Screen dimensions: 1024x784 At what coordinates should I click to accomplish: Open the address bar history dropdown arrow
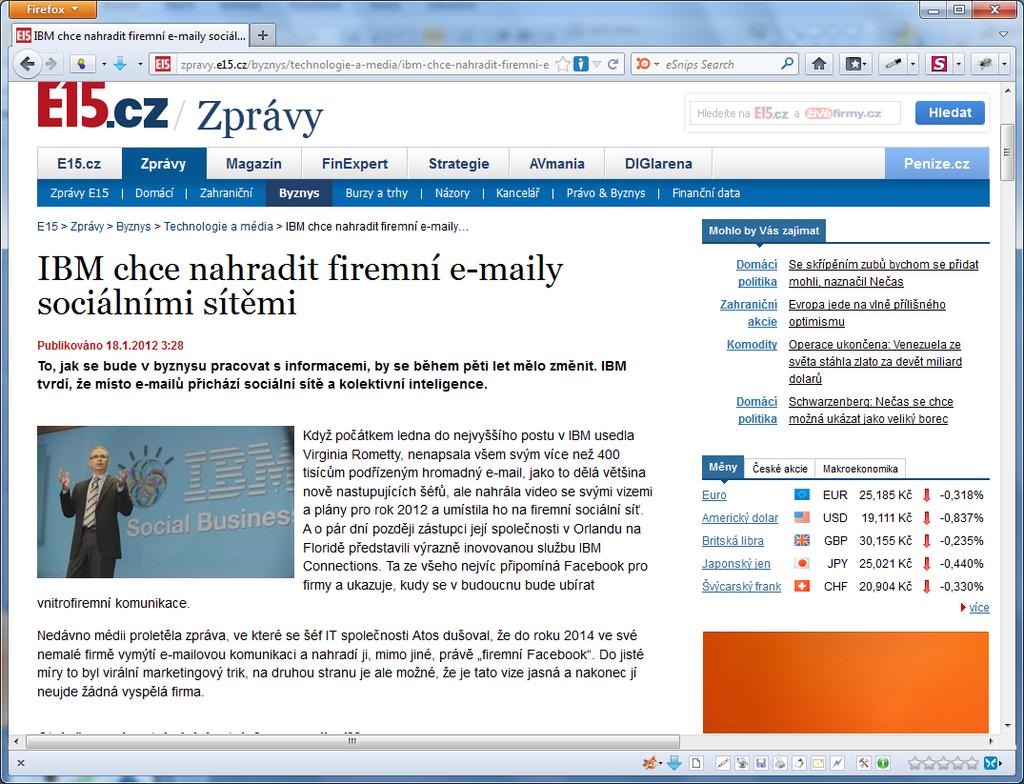(x=596, y=64)
